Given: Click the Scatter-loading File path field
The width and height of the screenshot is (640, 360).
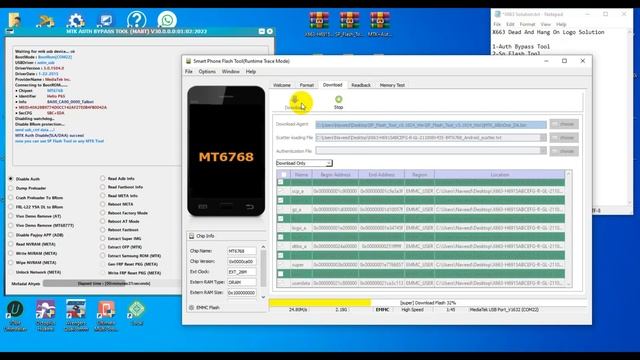Looking at the screenshot, I should tap(427, 138).
